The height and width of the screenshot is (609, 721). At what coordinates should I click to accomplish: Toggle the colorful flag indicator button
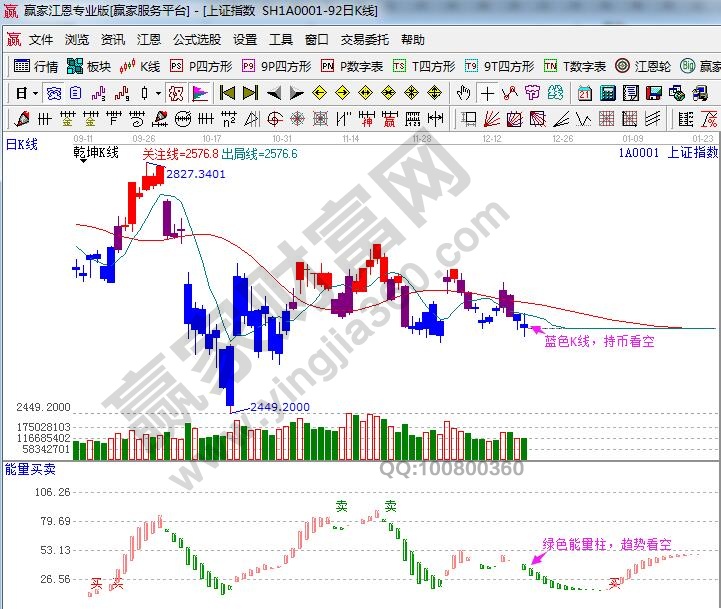click(199, 93)
